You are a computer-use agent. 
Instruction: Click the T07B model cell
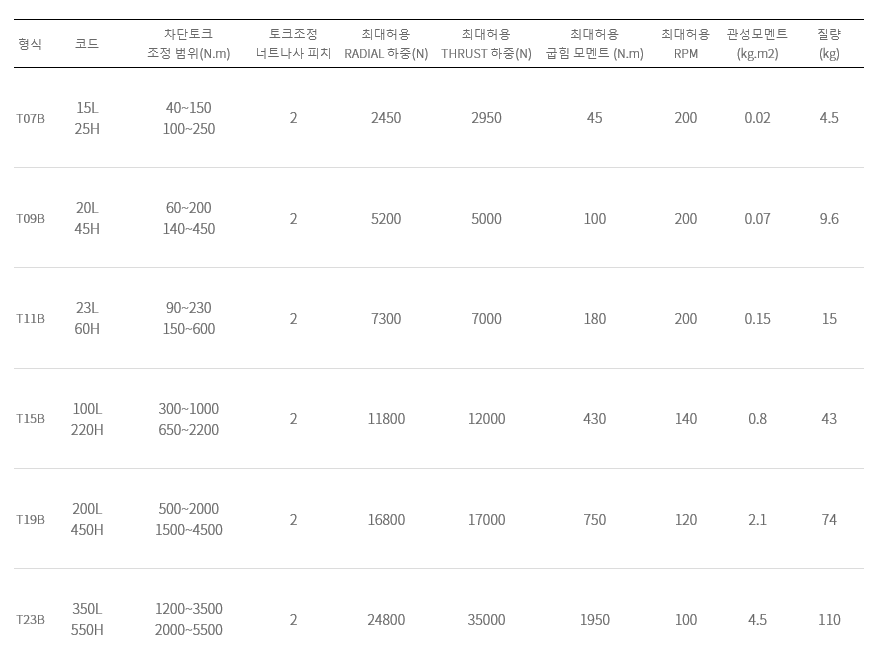[x=30, y=118]
